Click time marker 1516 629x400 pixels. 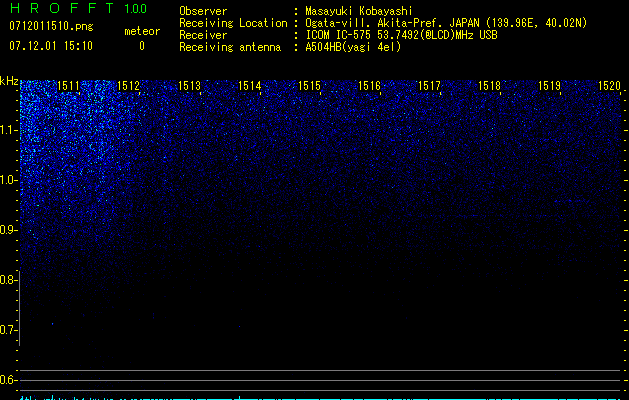[x=369, y=86]
